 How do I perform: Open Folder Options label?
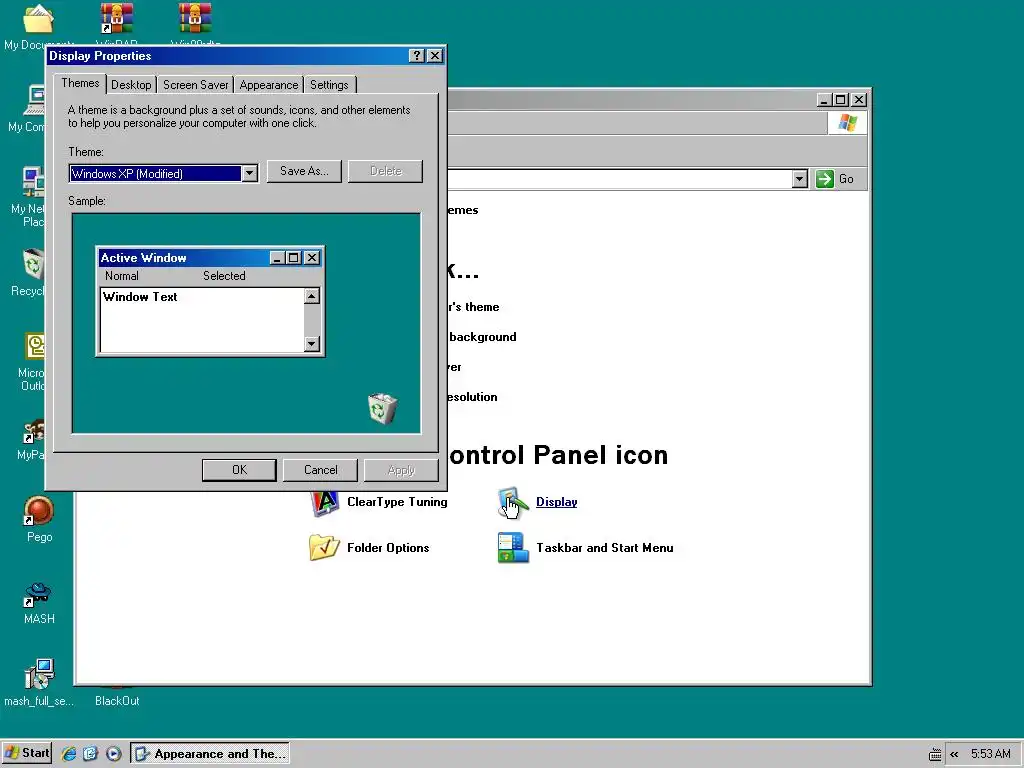[388, 547]
